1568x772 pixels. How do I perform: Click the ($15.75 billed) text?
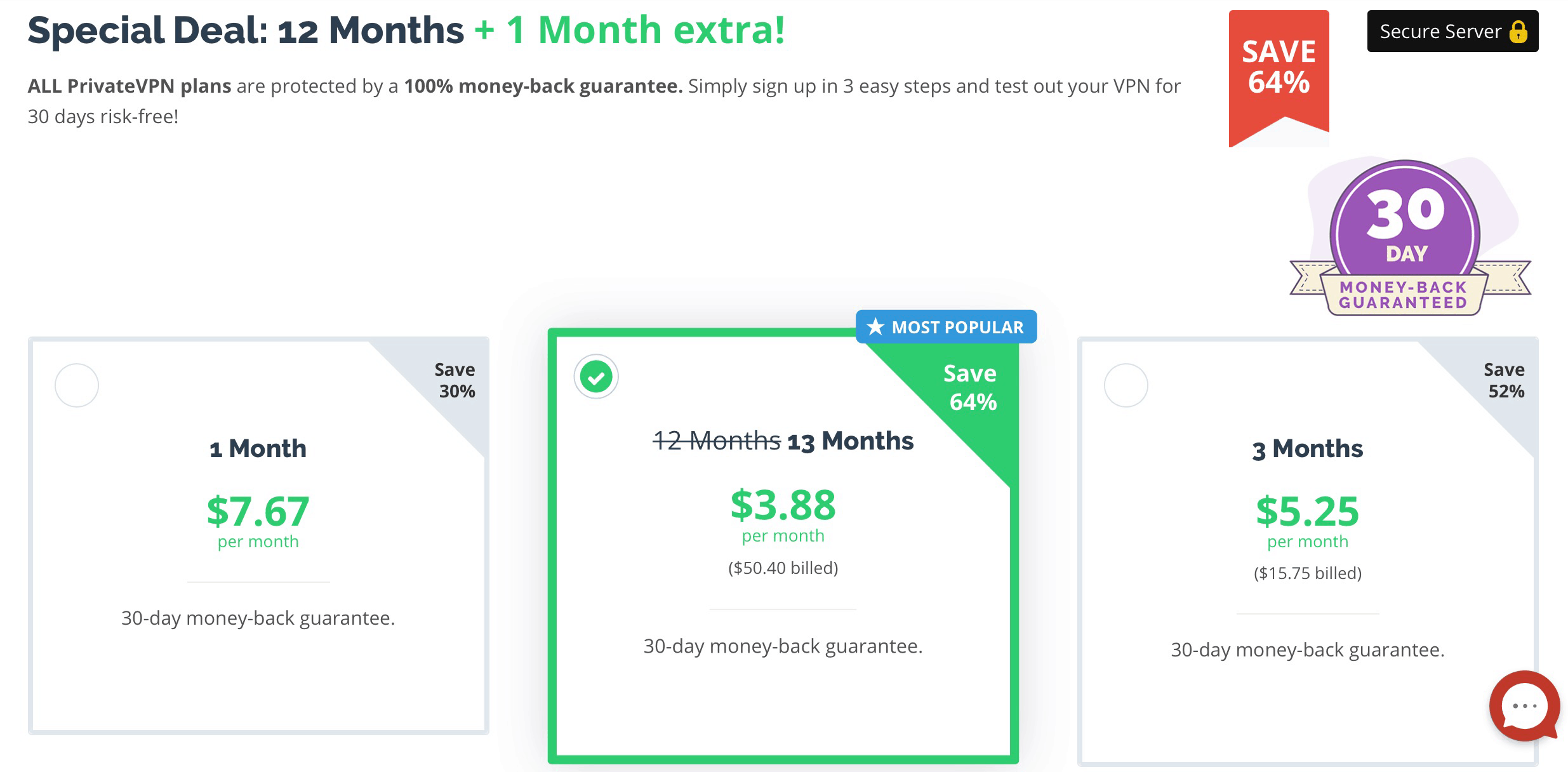coord(1307,573)
